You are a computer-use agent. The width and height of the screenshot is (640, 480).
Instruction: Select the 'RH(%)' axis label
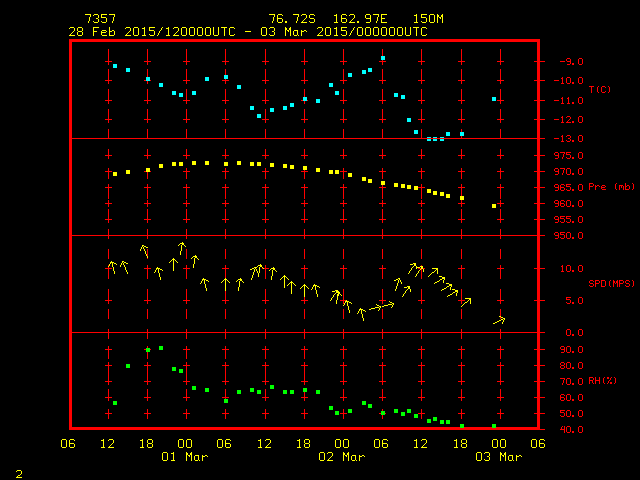click(602, 381)
